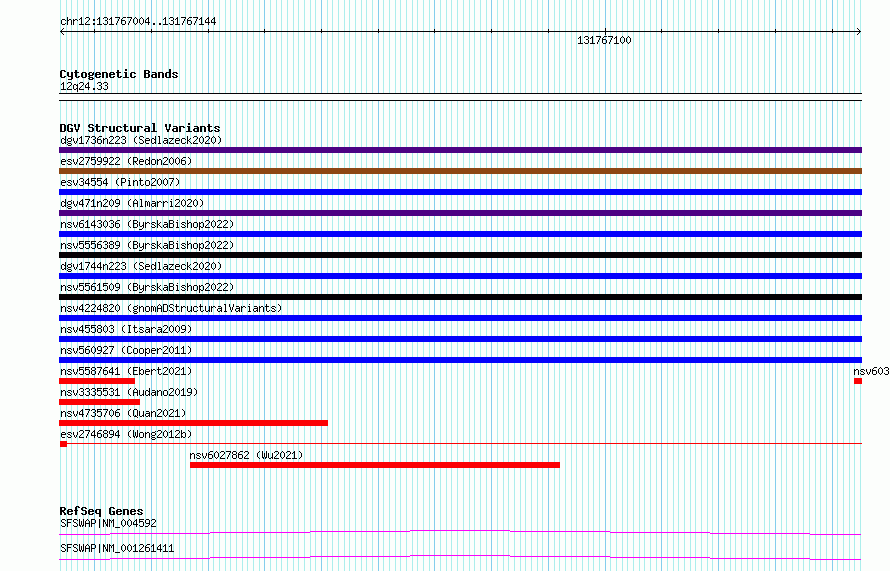Open nsv3335531 (Audano2019) variant label
The height and width of the screenshot is (571, 890).
[x=129, y=392]
